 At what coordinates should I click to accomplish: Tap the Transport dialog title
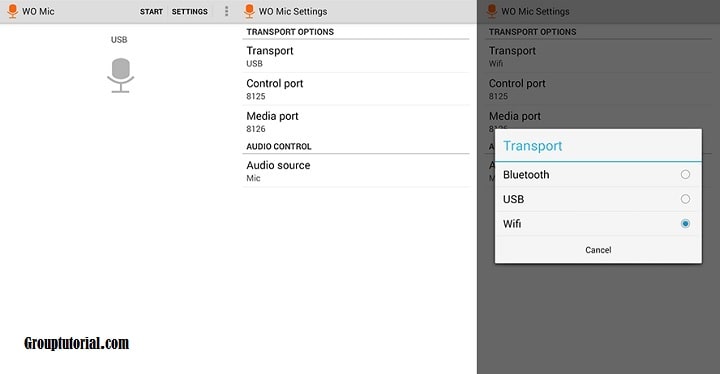pos(533,146)
